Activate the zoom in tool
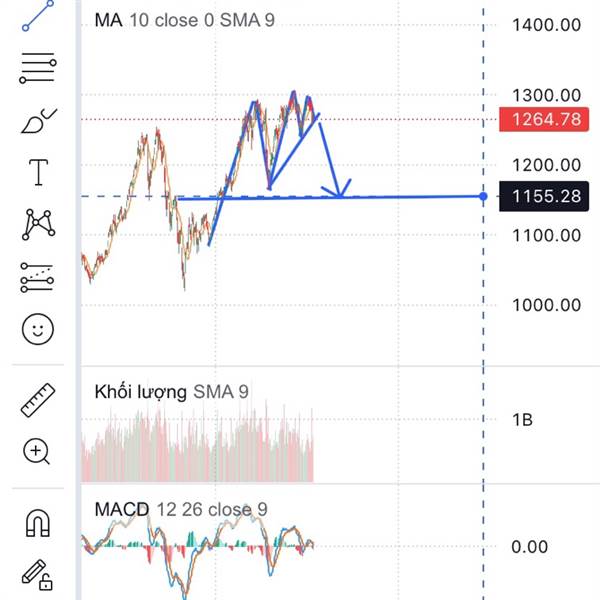Image resolution: width=600 pixels, height=600 pixels. 37,452
